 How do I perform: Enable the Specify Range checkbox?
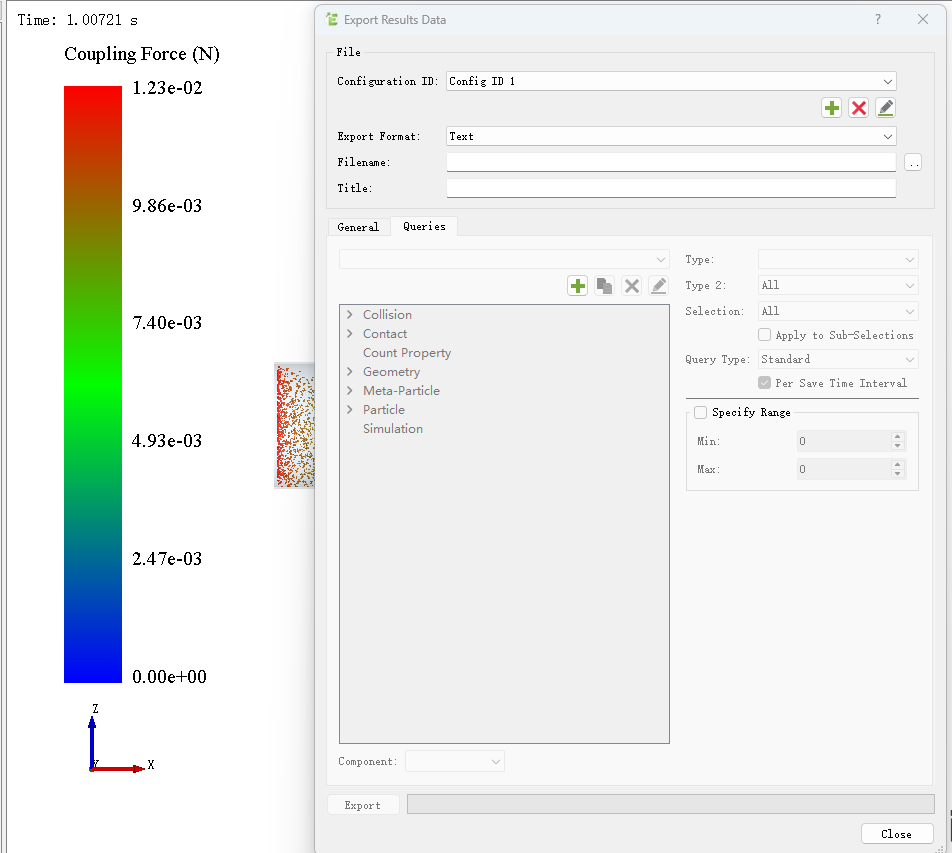pos(700,412)
